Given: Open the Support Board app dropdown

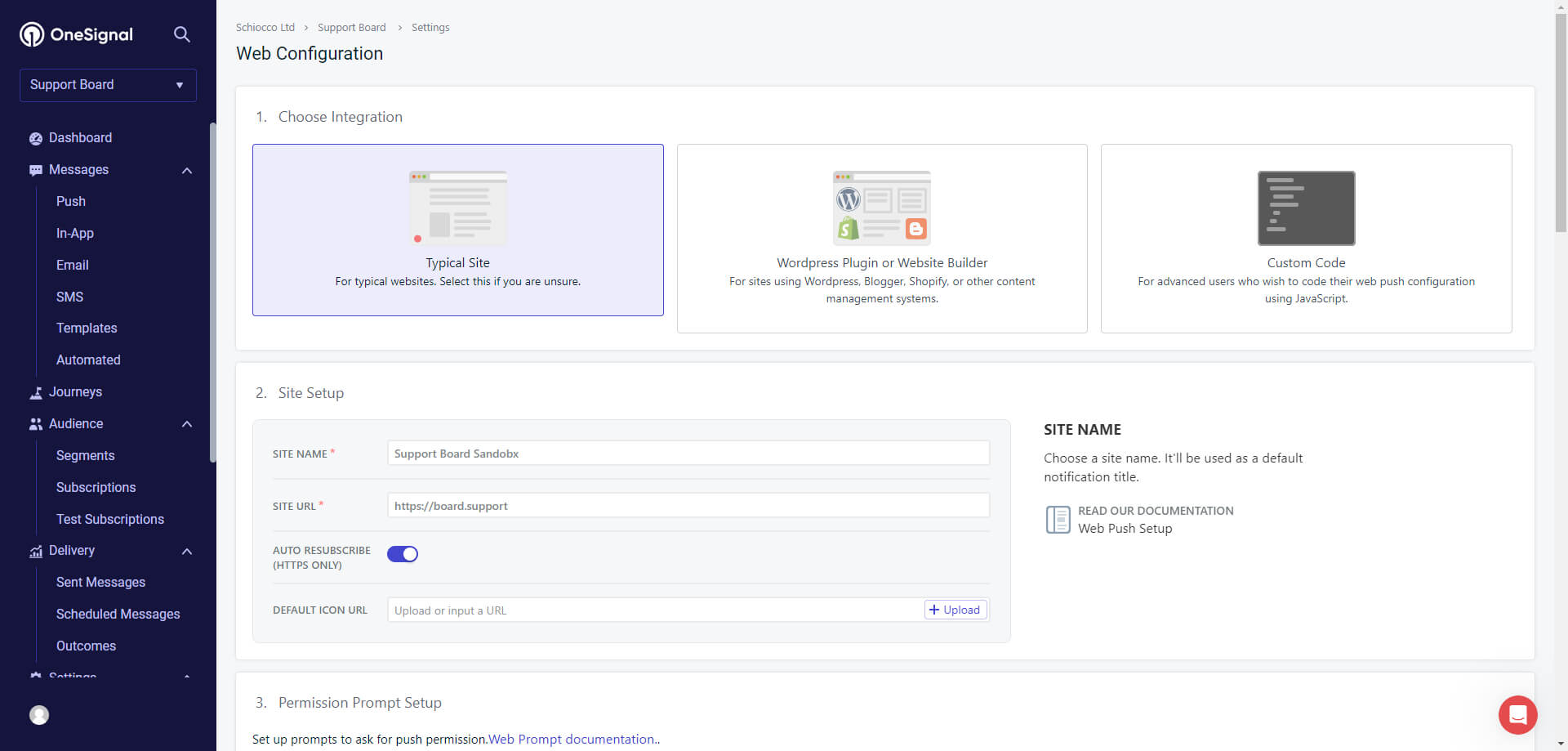Looking at the screenshot, I should [x=108, y=85].
